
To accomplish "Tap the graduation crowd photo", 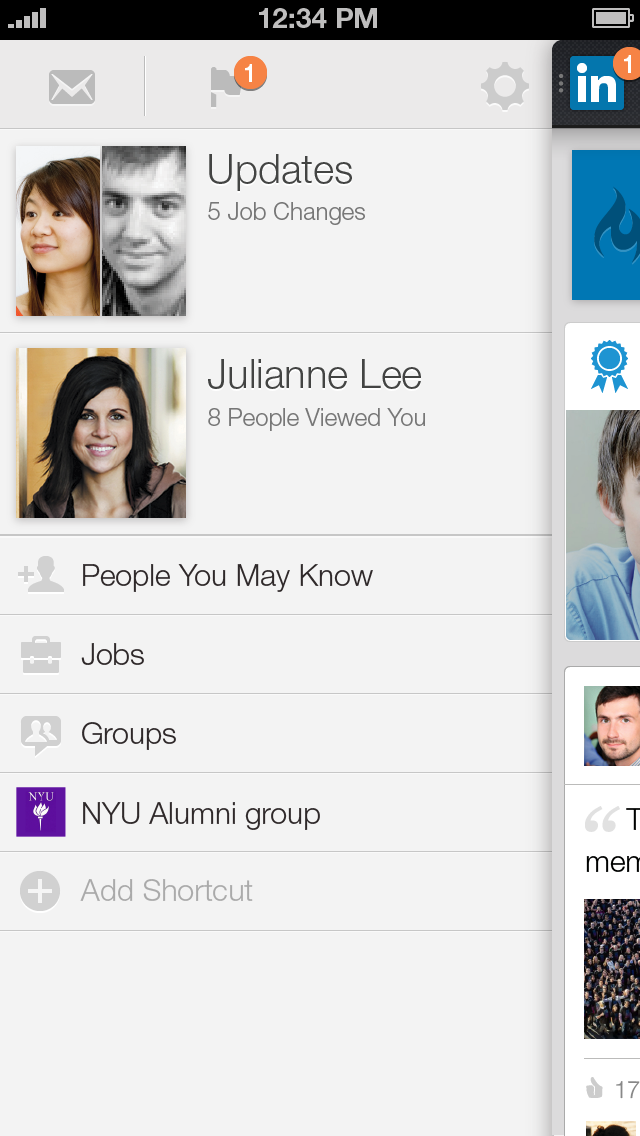I will pyautogui.click(x=612, y=967).
